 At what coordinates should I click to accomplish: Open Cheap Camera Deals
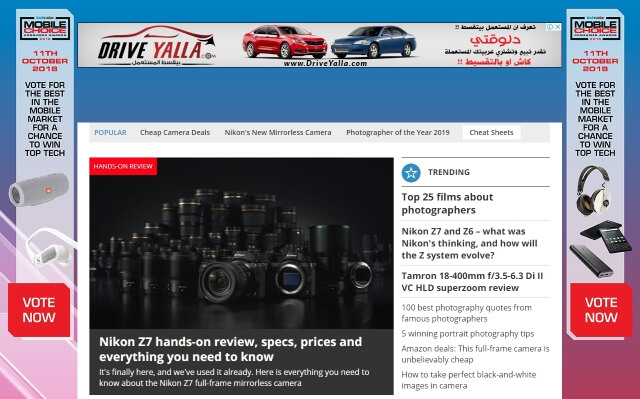point(175,133)
